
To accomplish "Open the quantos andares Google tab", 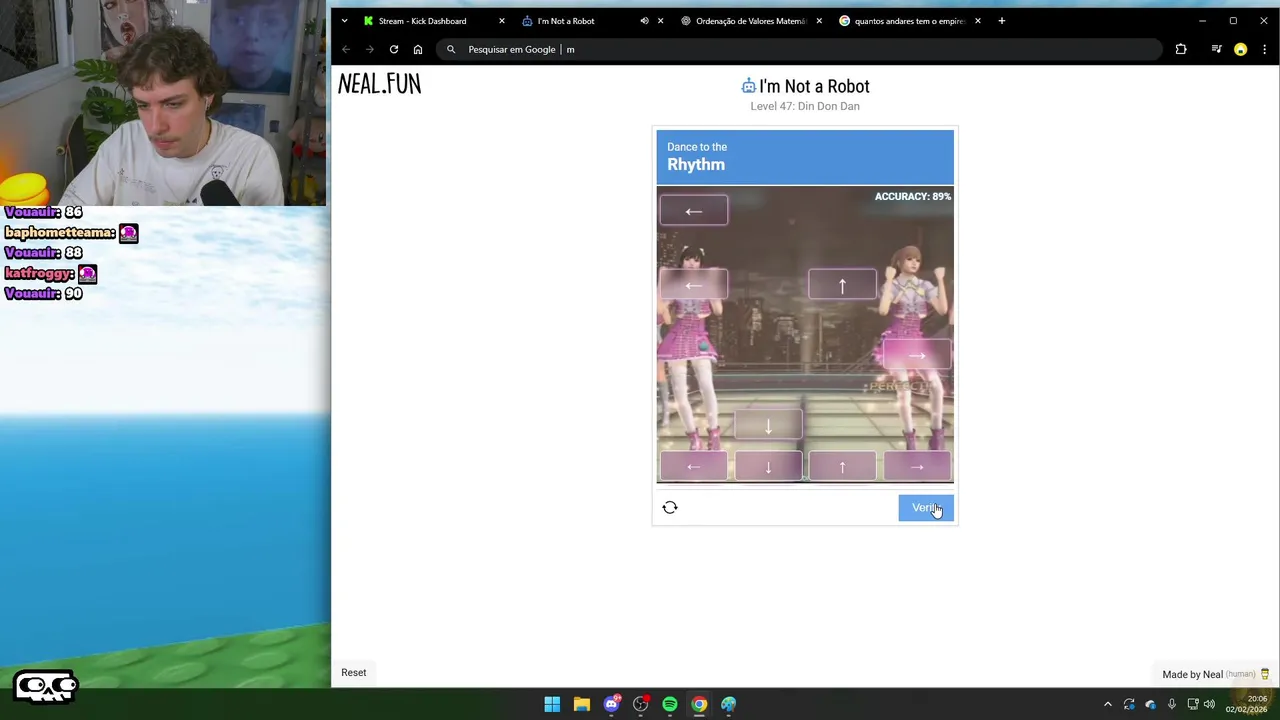I will pos(905,21).
